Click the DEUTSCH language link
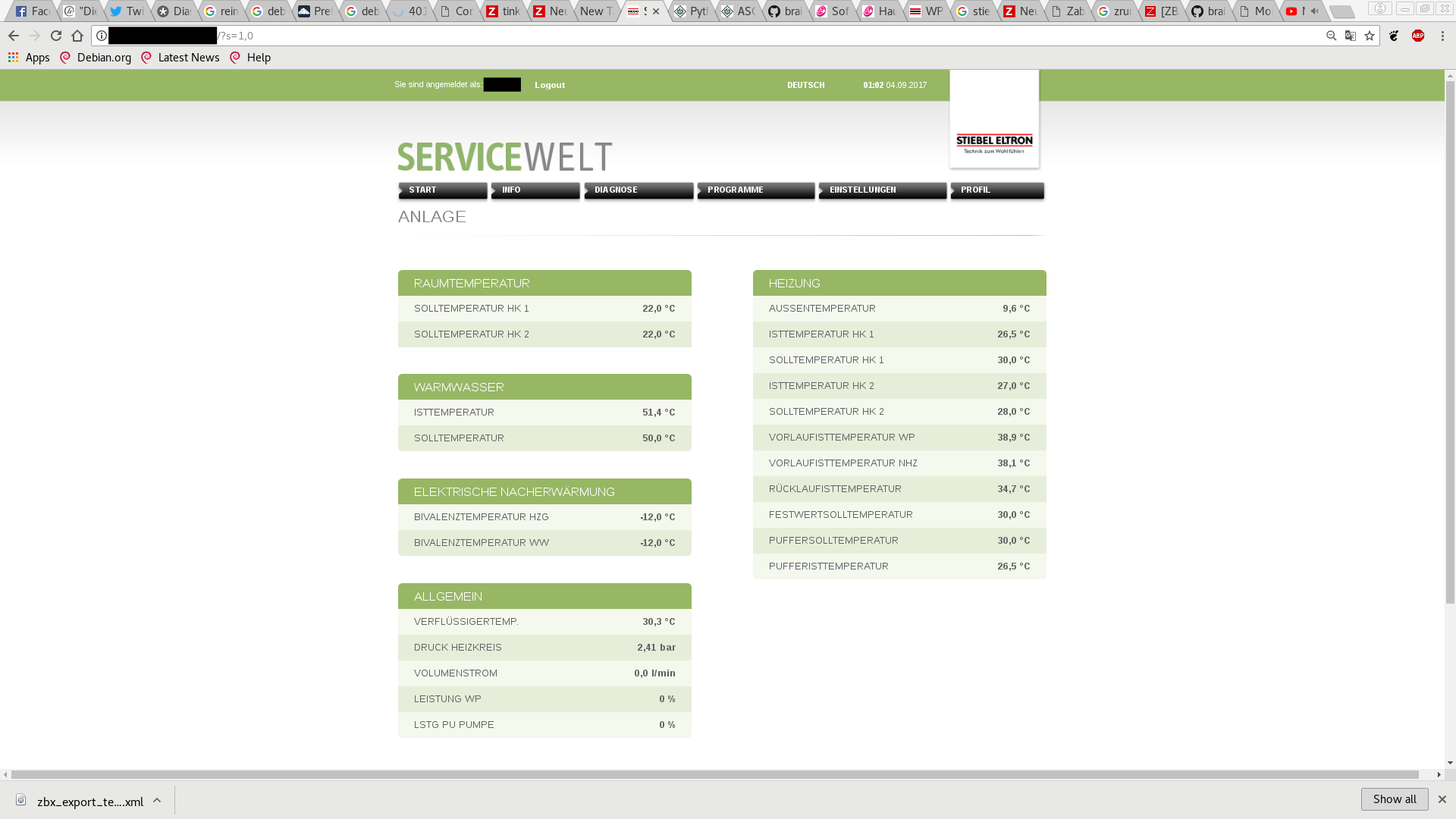This screenshot has width=1456, height=819. point(805,85)
